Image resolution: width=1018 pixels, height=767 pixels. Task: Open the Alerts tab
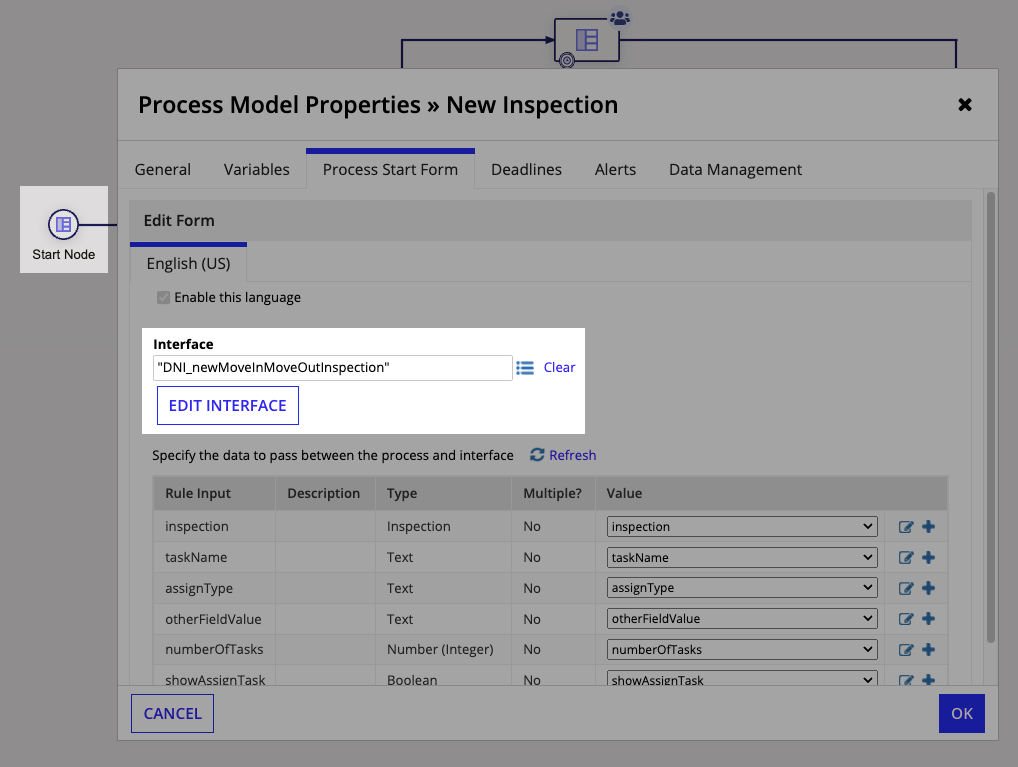point(615,170)
